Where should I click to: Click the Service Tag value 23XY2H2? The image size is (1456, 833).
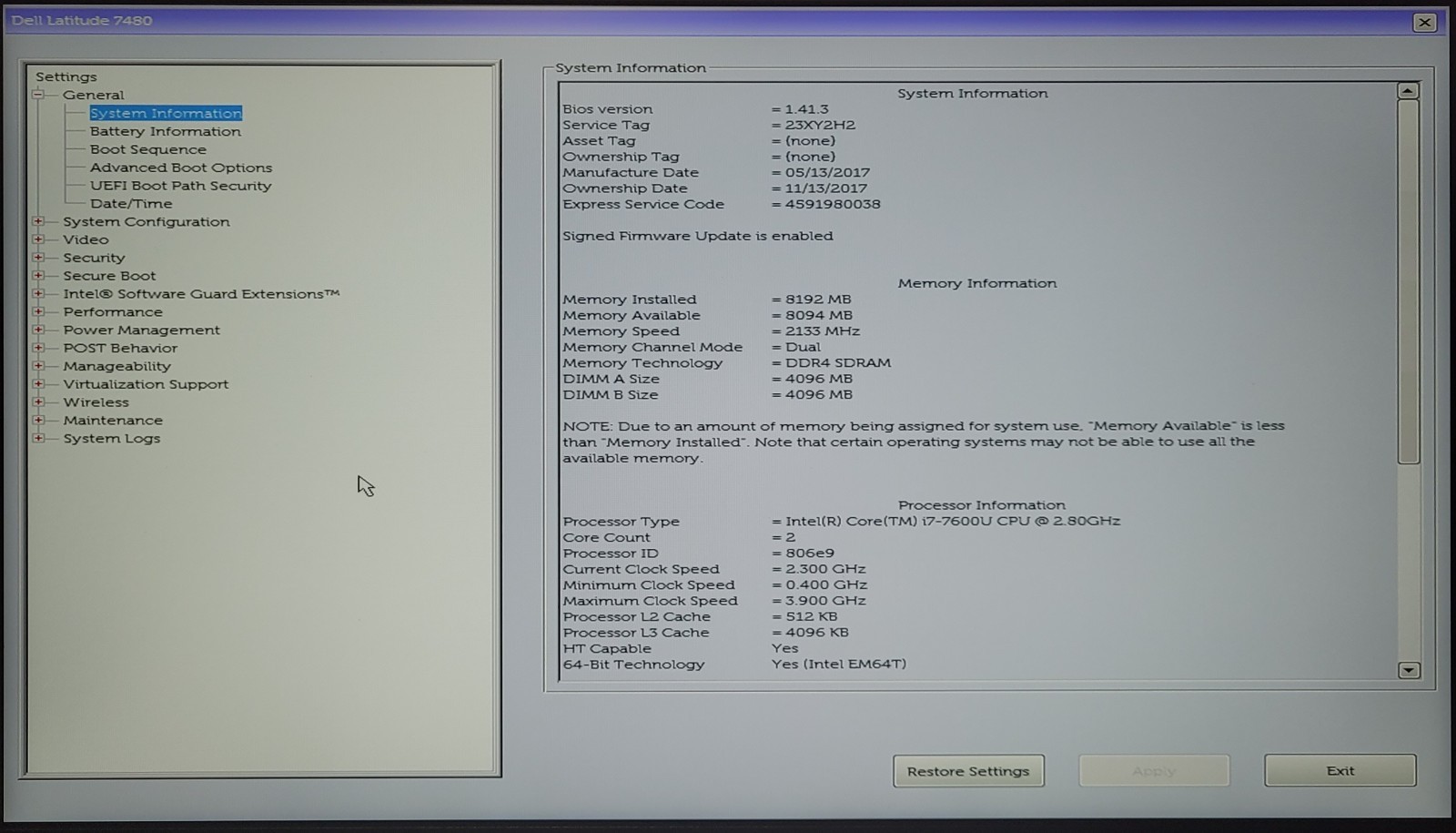(x=820, y=125)
